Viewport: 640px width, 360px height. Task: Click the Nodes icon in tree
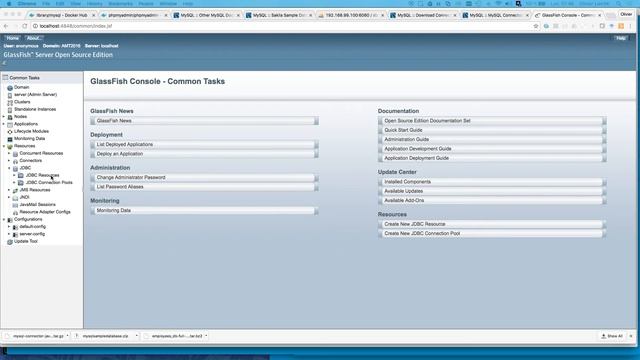point(10,117)
